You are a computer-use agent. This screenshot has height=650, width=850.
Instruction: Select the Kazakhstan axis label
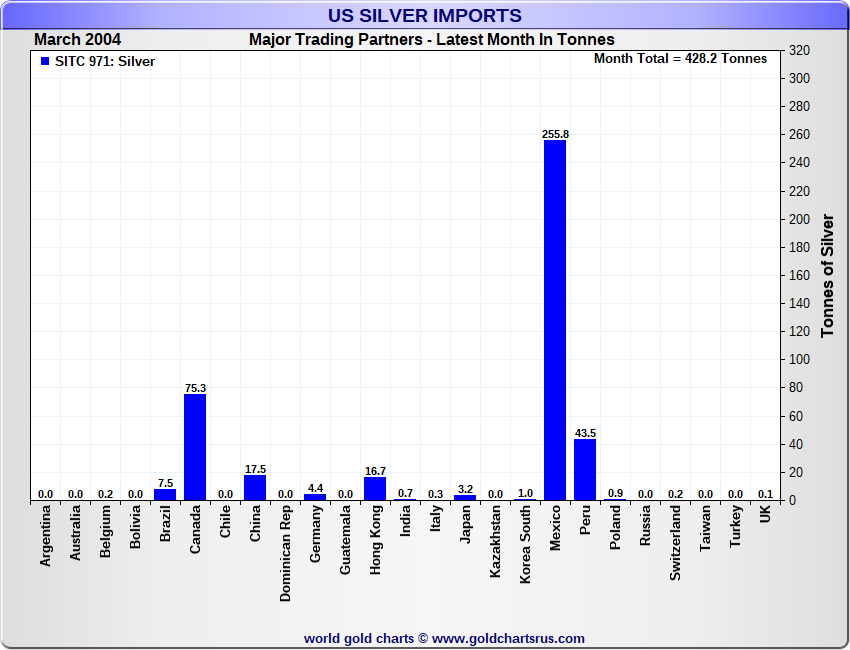[x=496, y=541]
